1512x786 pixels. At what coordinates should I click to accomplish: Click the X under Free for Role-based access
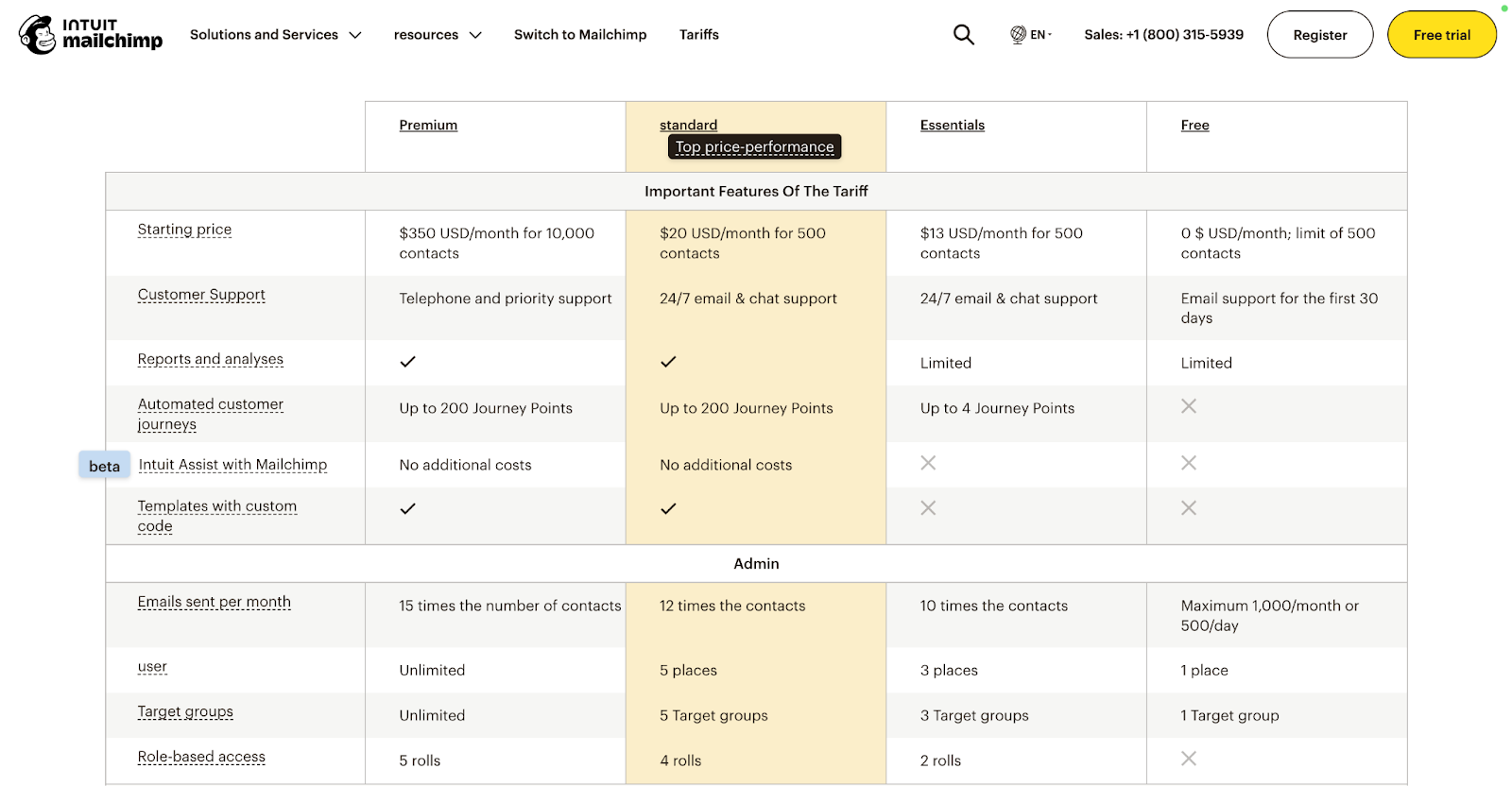click(x=1188, y=758)
